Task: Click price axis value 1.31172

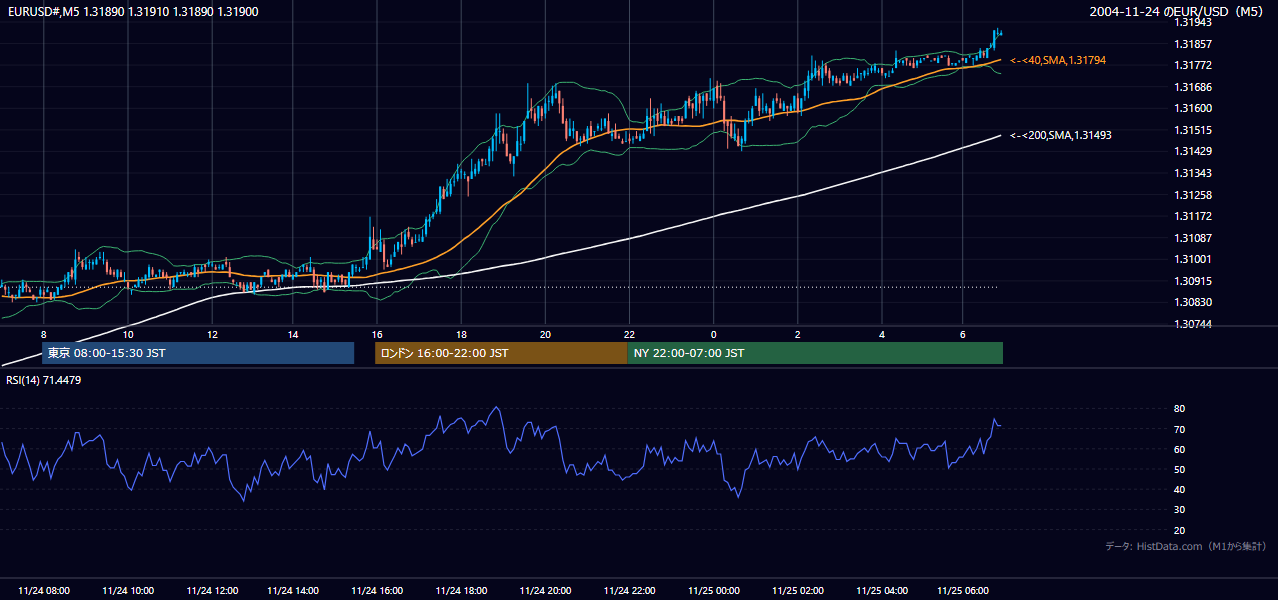Action: pyautogui.click(x=1193, y=216)
